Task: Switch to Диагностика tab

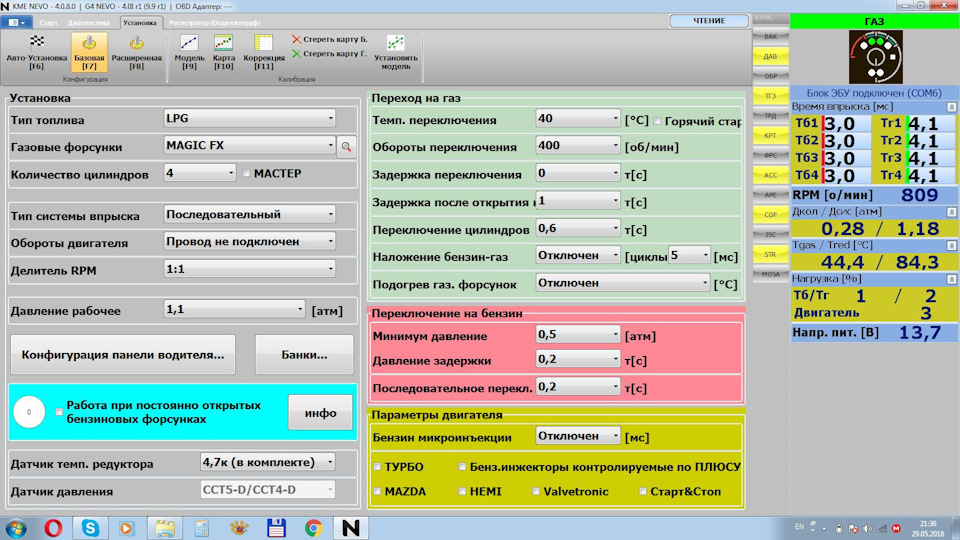Action: pos(89,23)
